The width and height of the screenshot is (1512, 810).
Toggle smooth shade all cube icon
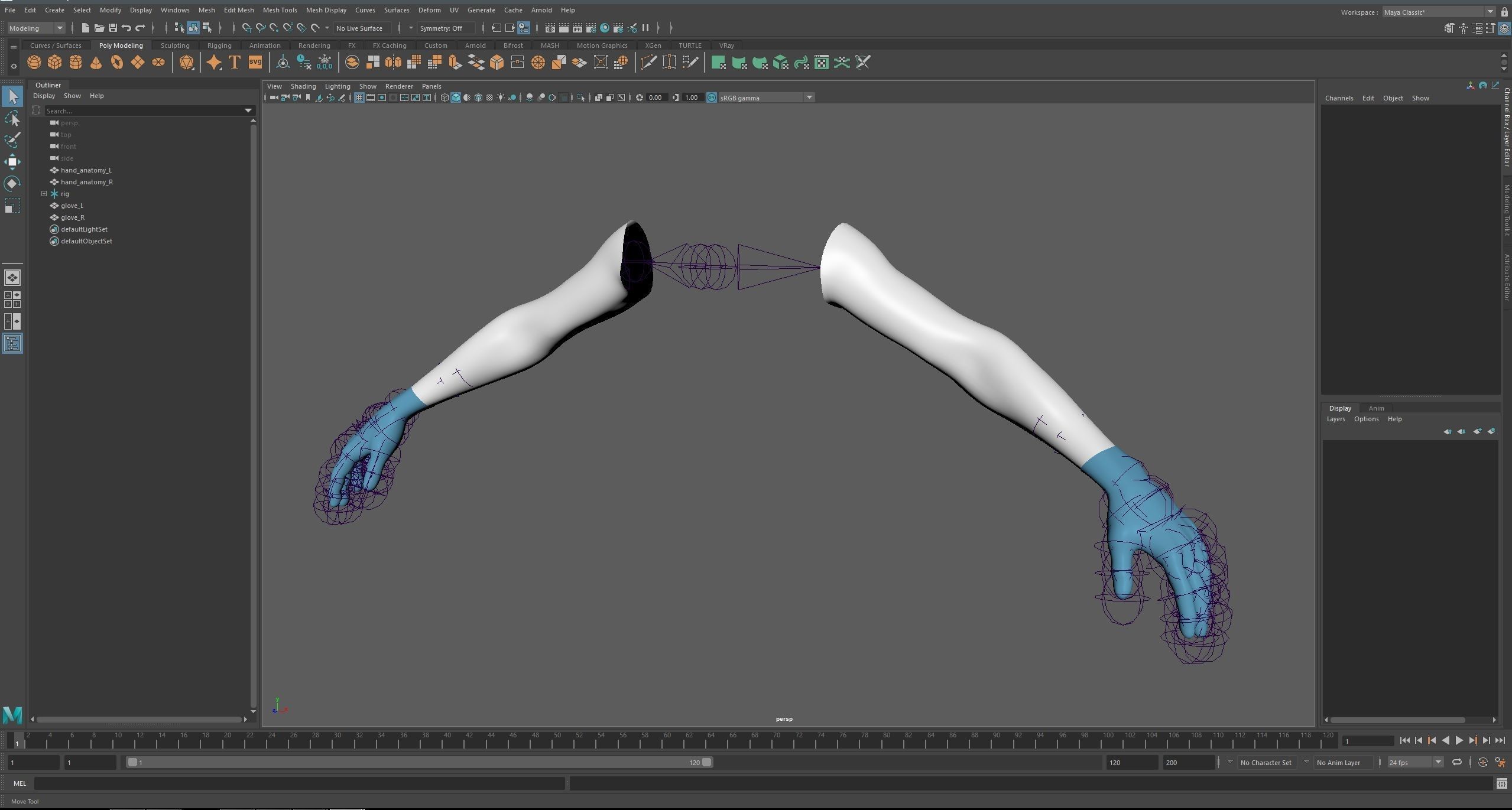point(456,97)
